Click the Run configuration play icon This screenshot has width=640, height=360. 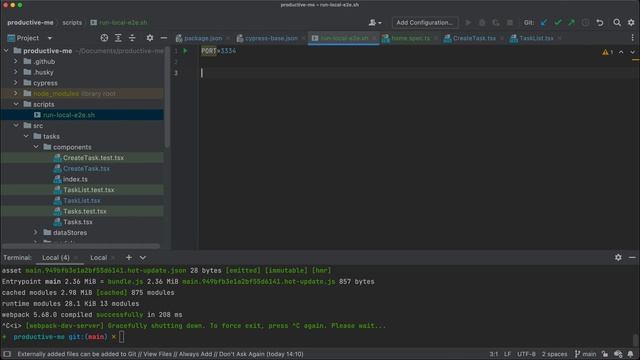click(x=468, y=22)
